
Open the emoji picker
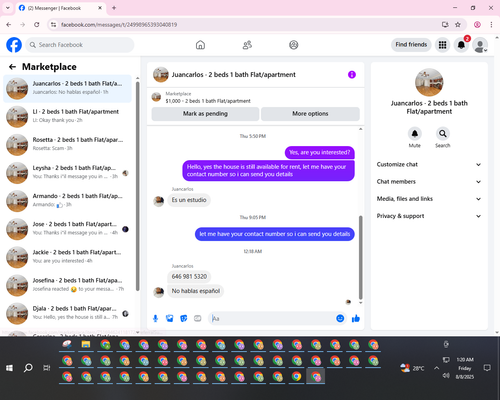(340, 318)
